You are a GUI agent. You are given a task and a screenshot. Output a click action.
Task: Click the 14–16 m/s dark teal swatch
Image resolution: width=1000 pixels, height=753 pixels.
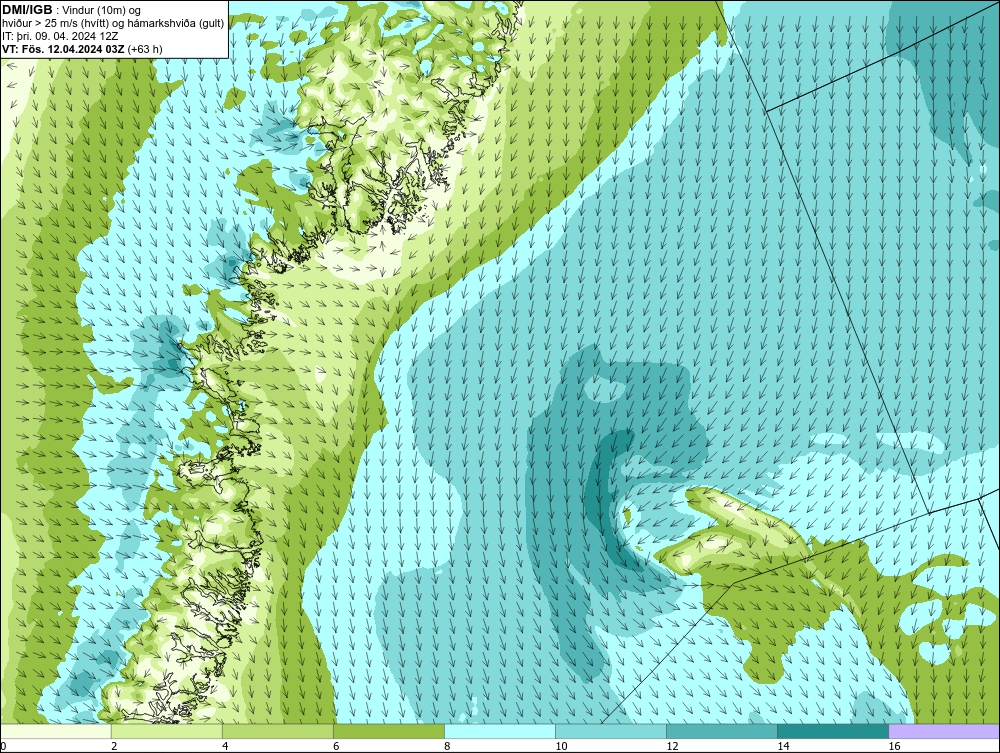click(x=833, y=731)
